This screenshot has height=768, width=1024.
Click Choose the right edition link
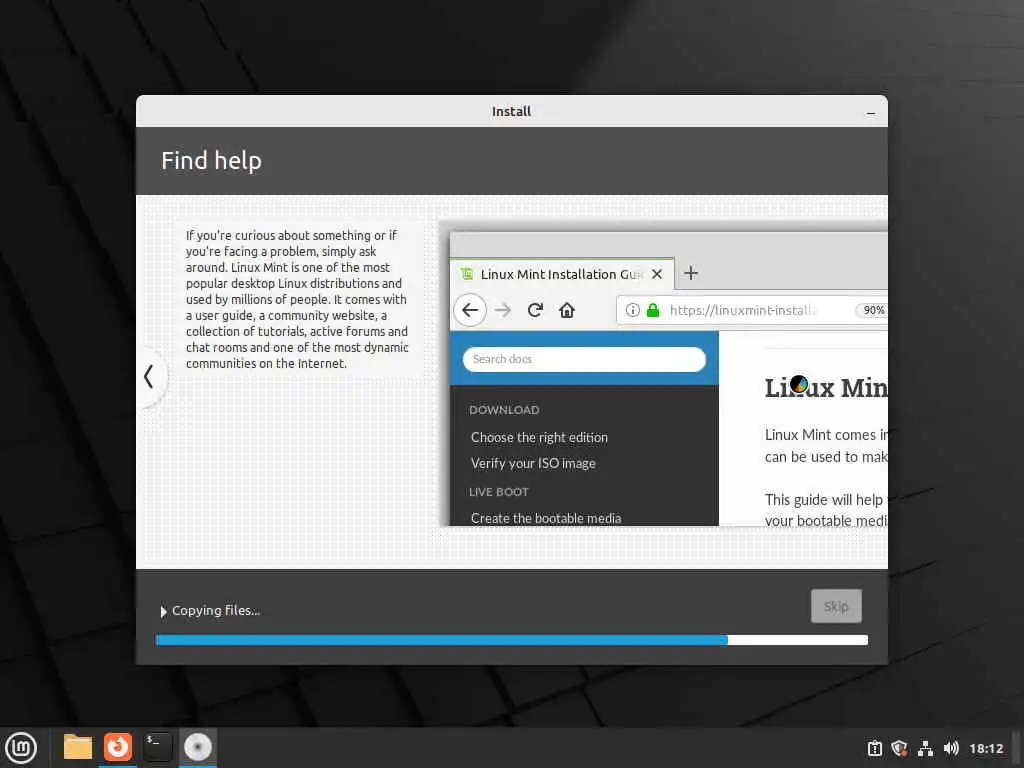coord(539,438)
